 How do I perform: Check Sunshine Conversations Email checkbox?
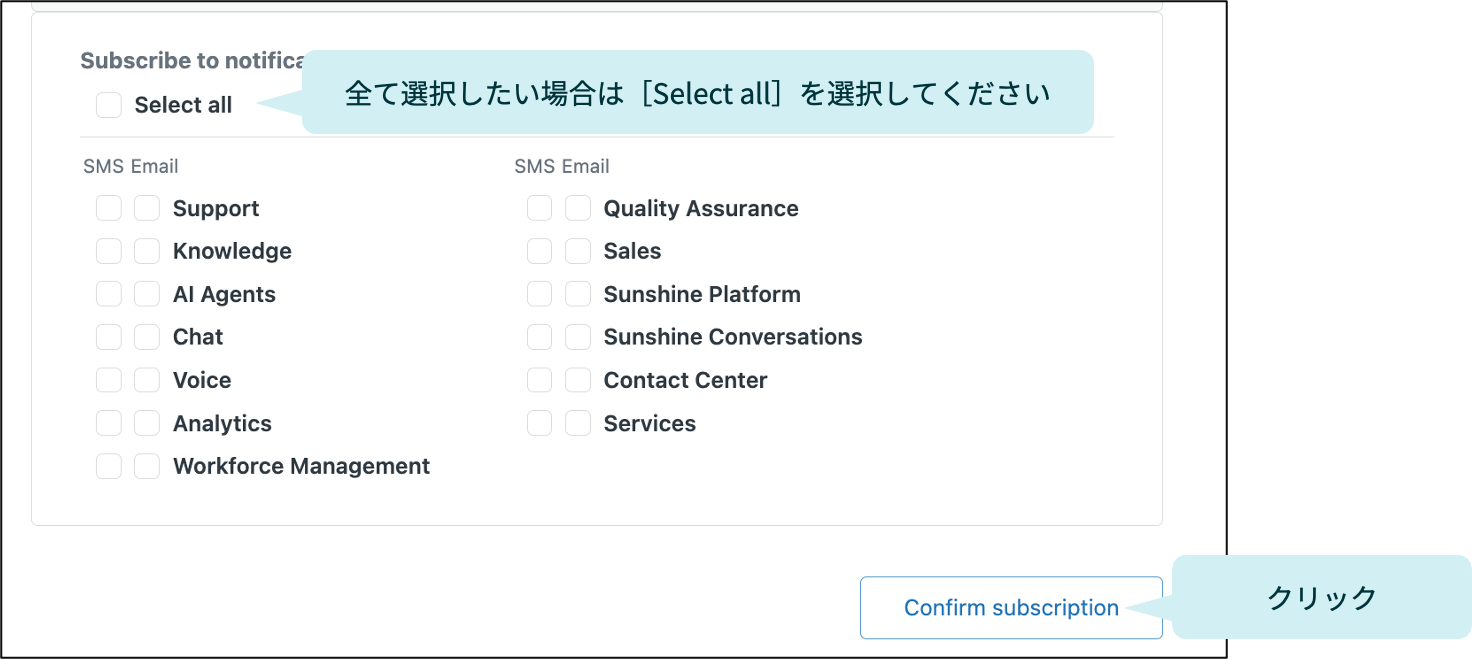coord(578,337)
